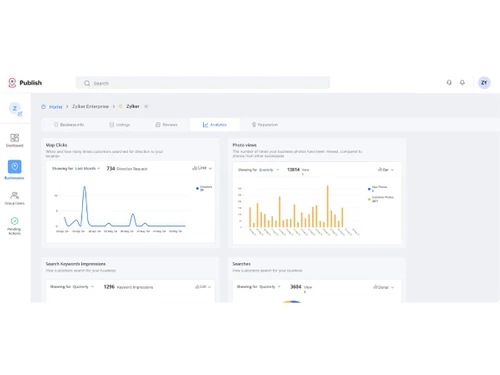Open Pending Actions in the sidebar
The image size is (500, 375).
pos(14,226)
